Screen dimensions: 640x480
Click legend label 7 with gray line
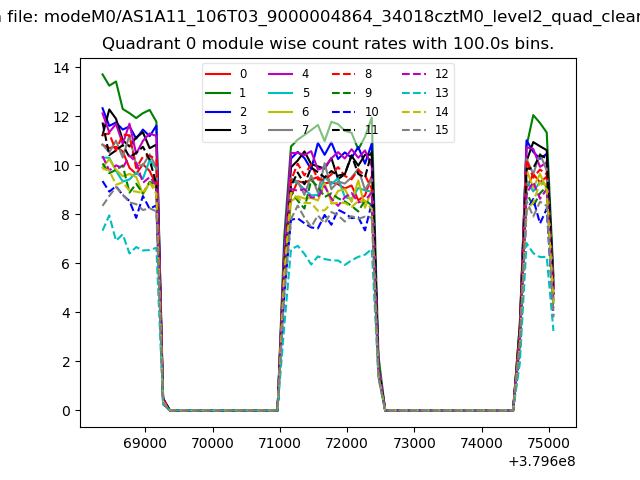(305, 130)
